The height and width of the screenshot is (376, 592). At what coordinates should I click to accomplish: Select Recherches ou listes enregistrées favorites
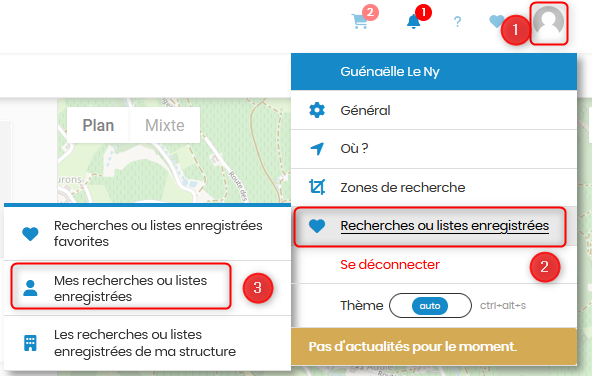[147, 233]
